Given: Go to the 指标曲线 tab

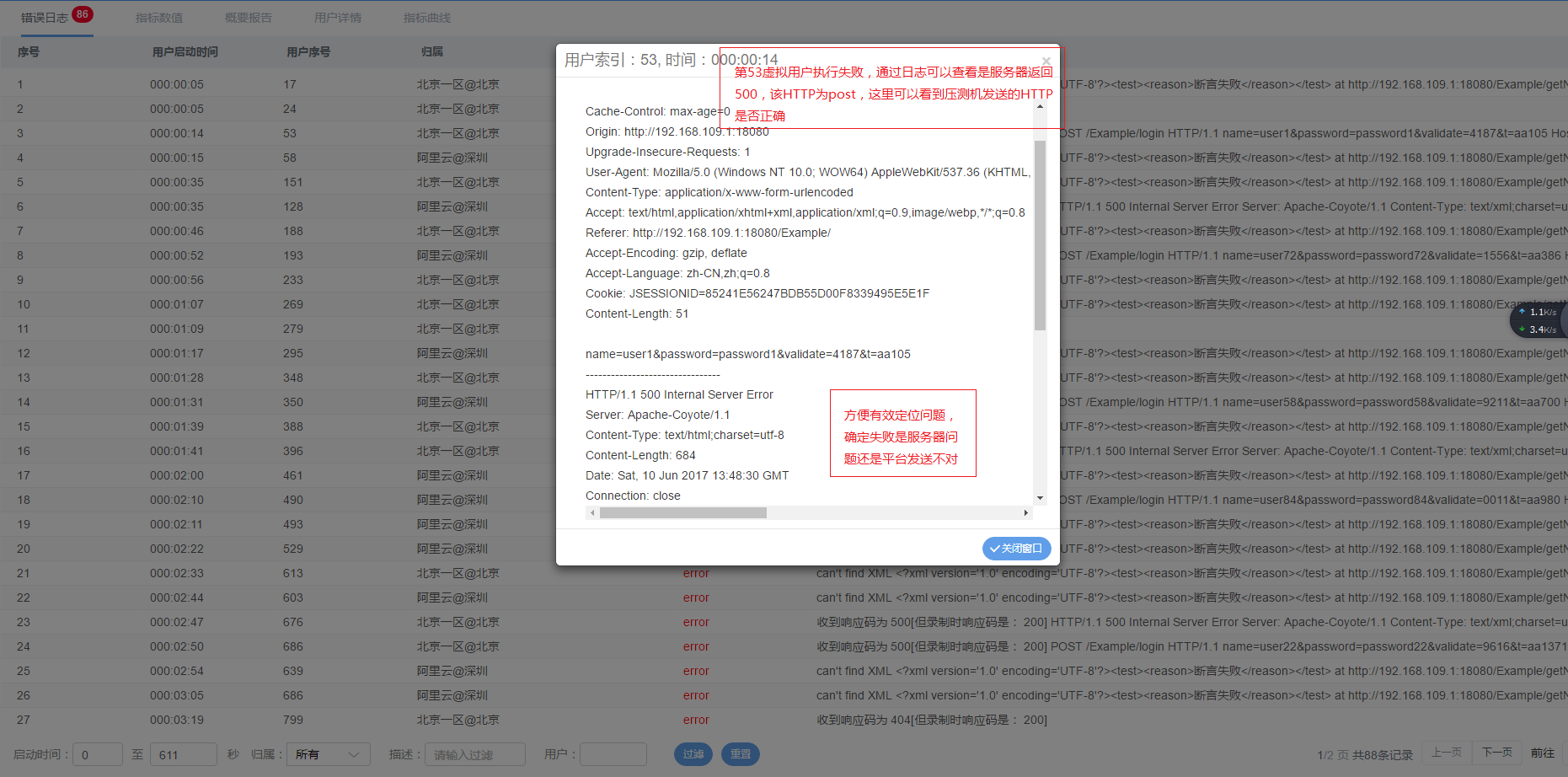Looking at the screenshot, I should (x=427, y=18).
